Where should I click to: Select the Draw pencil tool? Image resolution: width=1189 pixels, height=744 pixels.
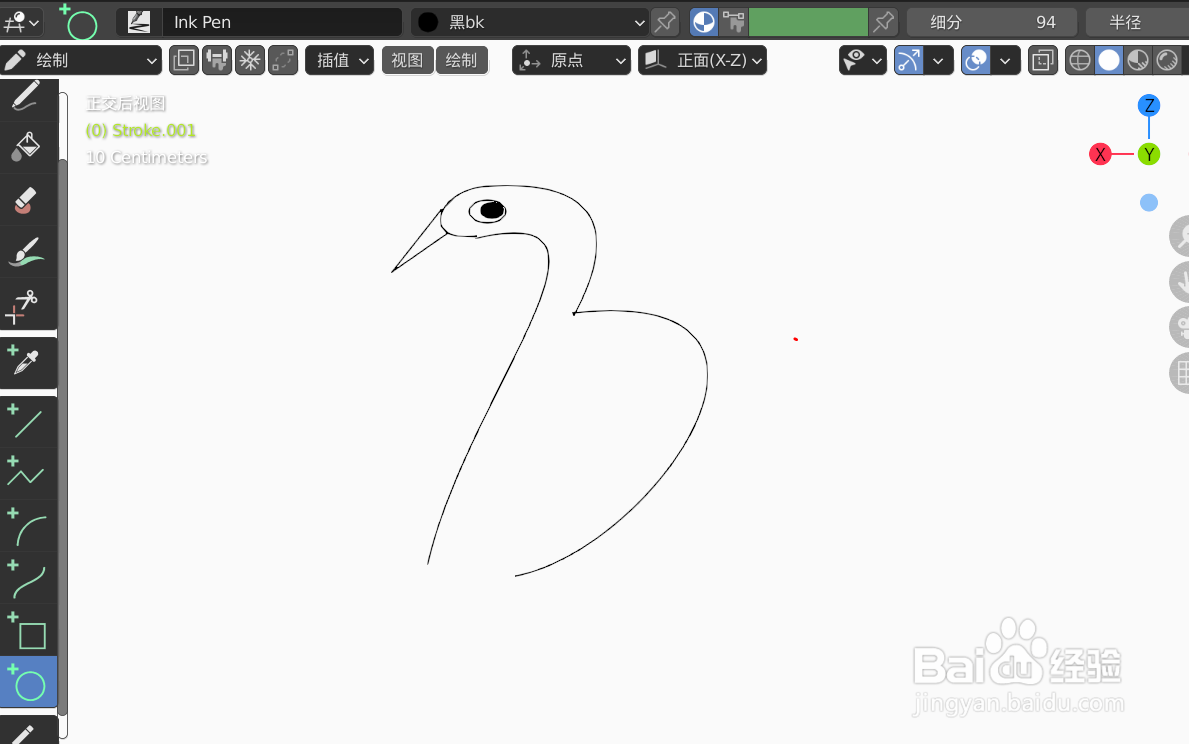point(28,98)
